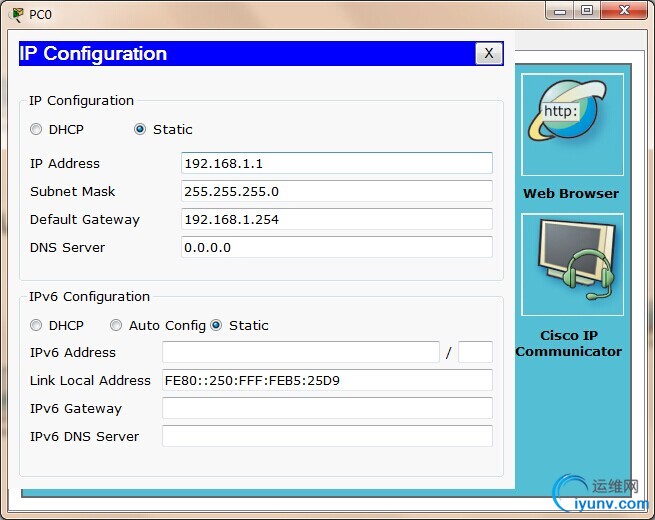Click the empty IPv6 DNS Server field
Image resolution: width=655 pixels, height=520 pixels.
[x=328, y=436]
